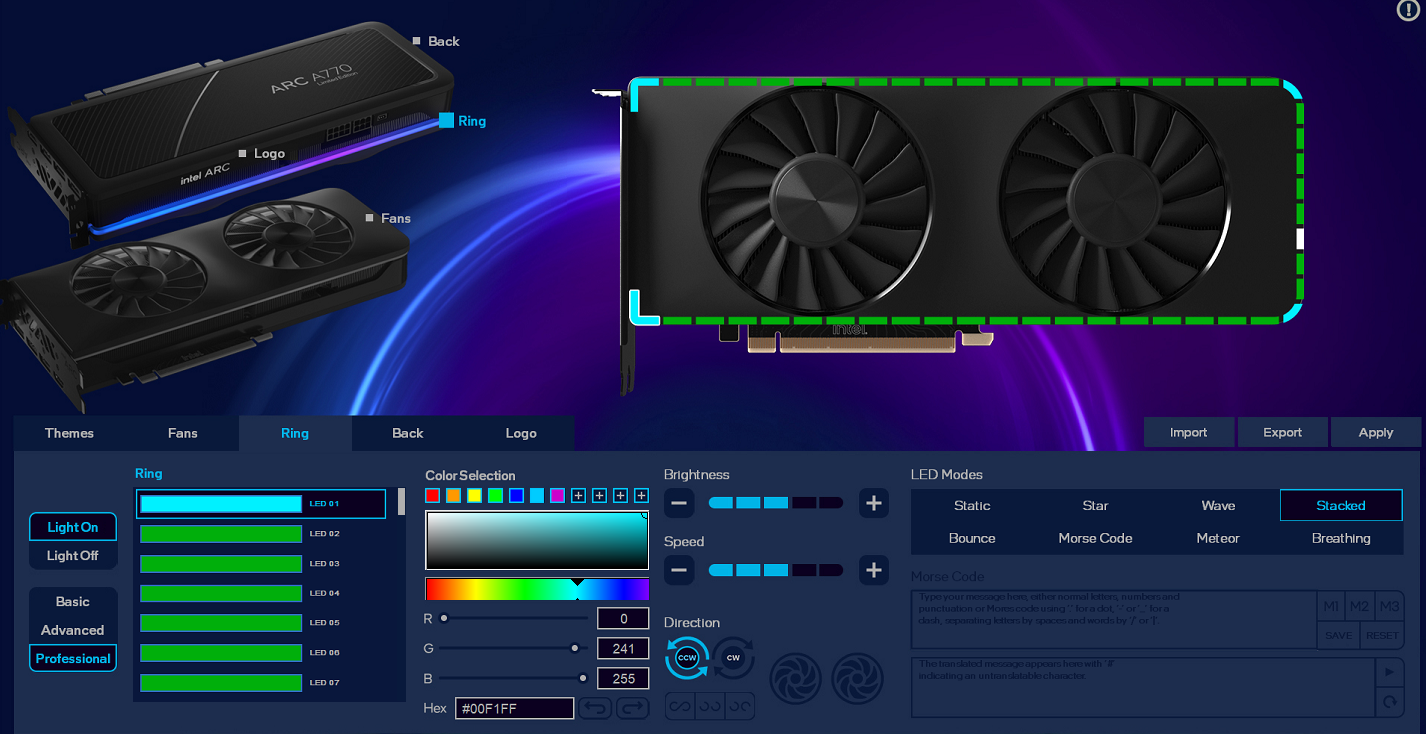The width and height of the screenshot is (1426, 734).
Task: Choose the Static LED mode
Action: (x=972, y=506)
